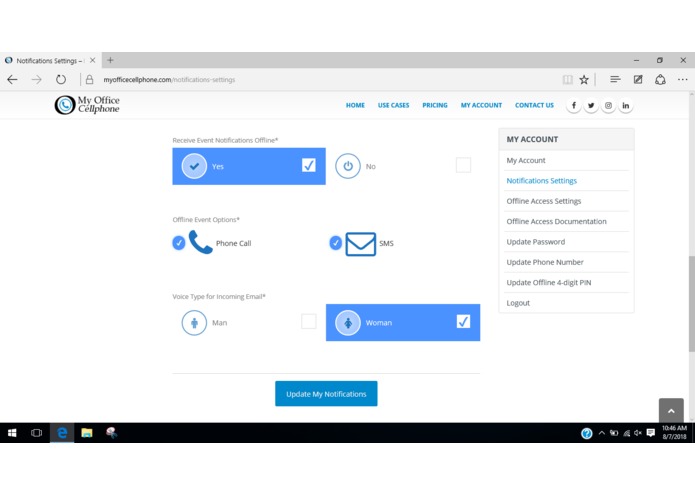Click the browser address bar URL

click(x=169, y=80)
